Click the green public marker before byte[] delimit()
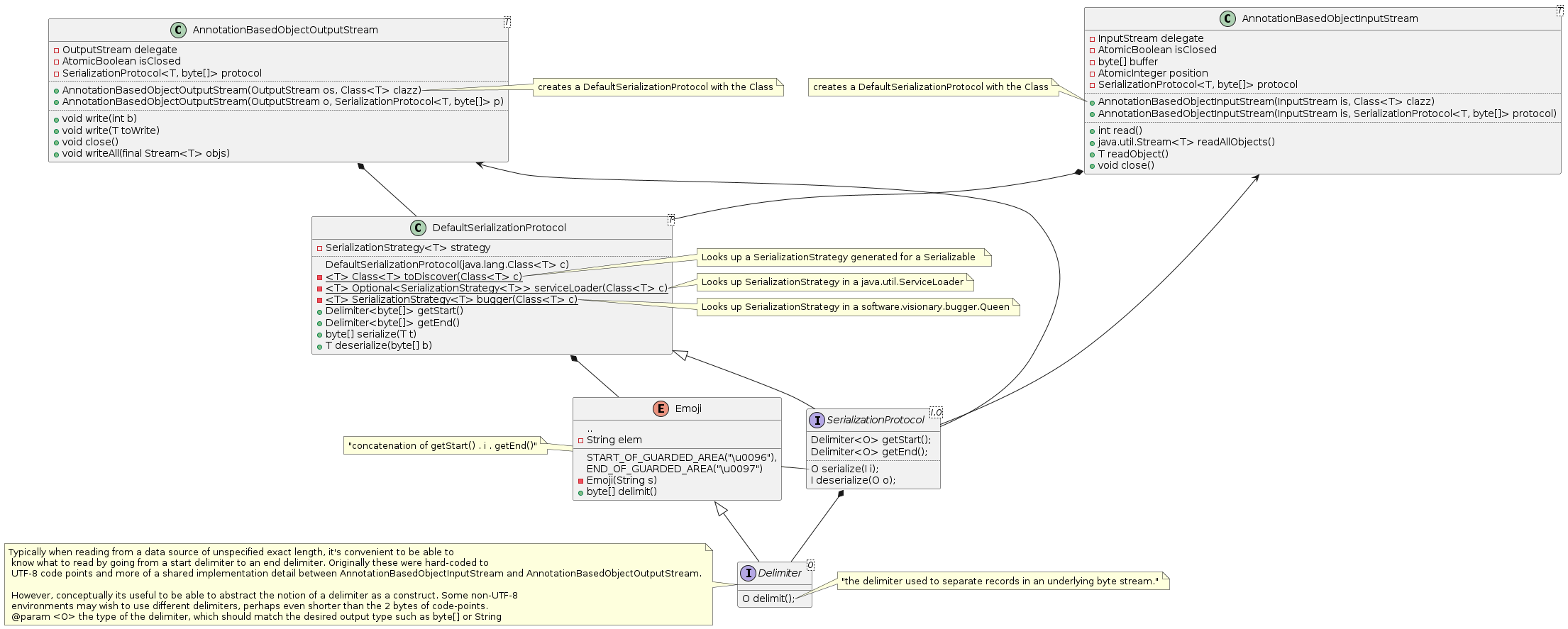The image size is (1568, 629). point(580,492)
